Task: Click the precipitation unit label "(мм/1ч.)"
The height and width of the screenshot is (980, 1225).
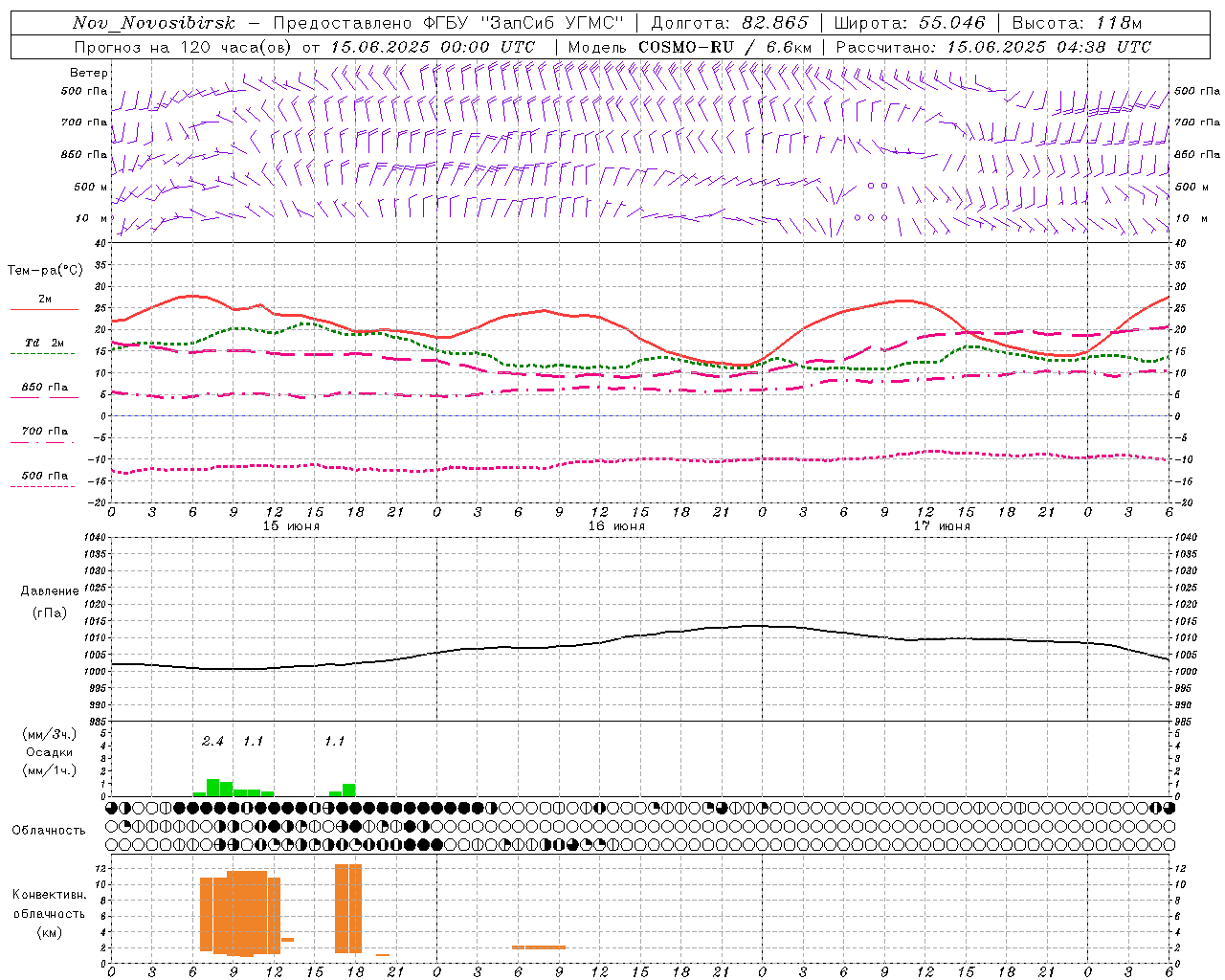Action: tap(49, 770)
